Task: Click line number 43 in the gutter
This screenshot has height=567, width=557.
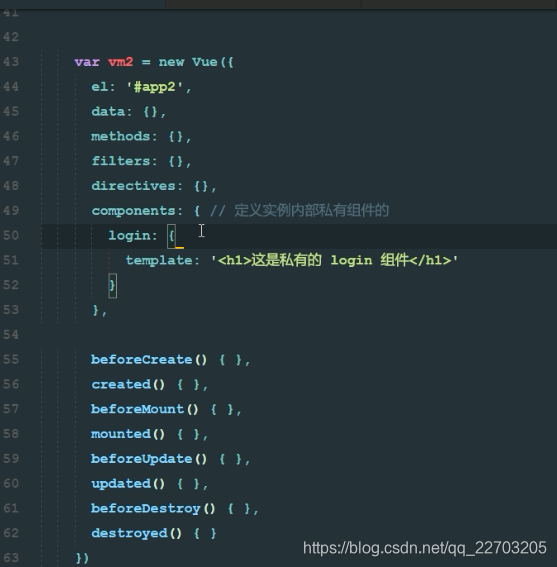Action: pos(11,62)
